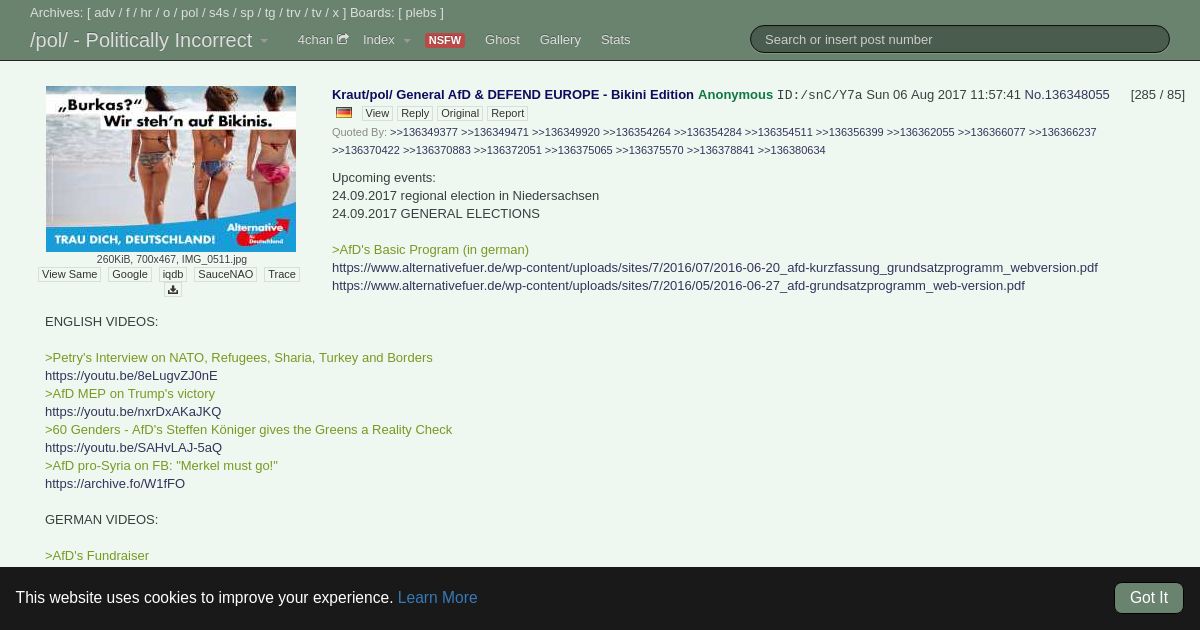Click the thread subject Kraut/pol/ General title
1200x630 pixels.
tap(513, 95)
